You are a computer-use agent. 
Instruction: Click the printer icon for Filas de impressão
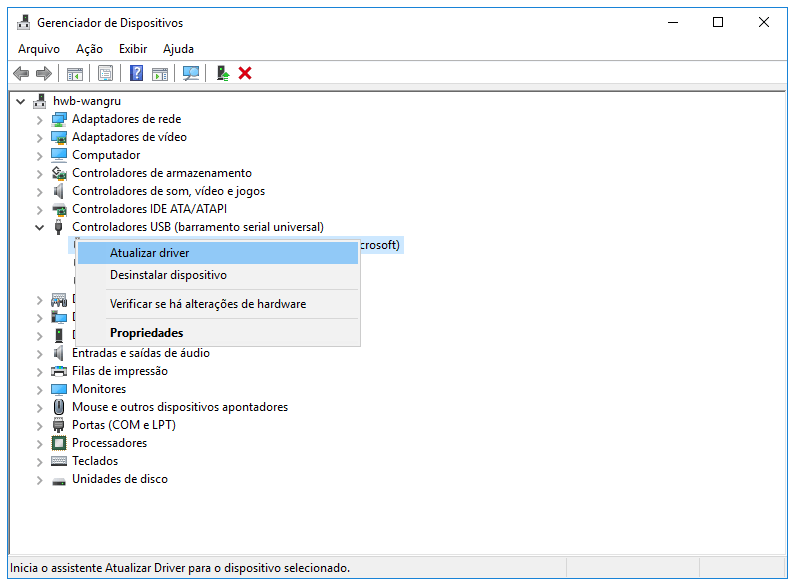(59, 371)
